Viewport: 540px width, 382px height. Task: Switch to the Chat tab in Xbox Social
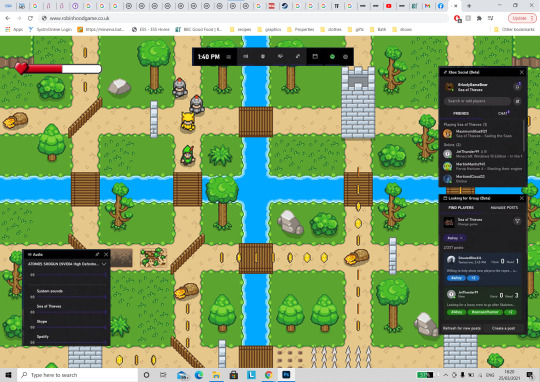(503, 113)
